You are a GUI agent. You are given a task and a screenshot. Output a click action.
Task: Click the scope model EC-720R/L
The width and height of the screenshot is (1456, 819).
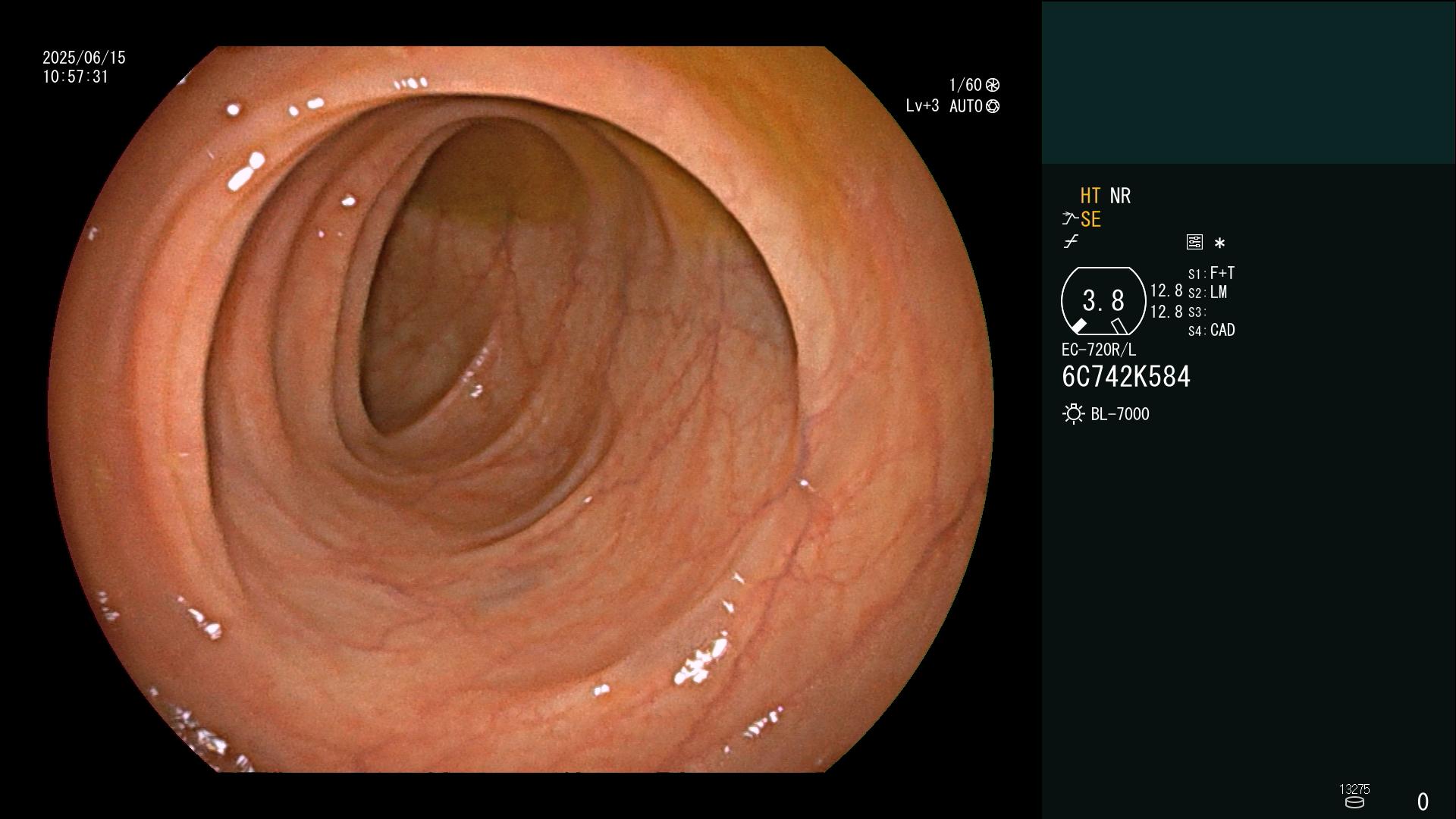[1099, 350]
